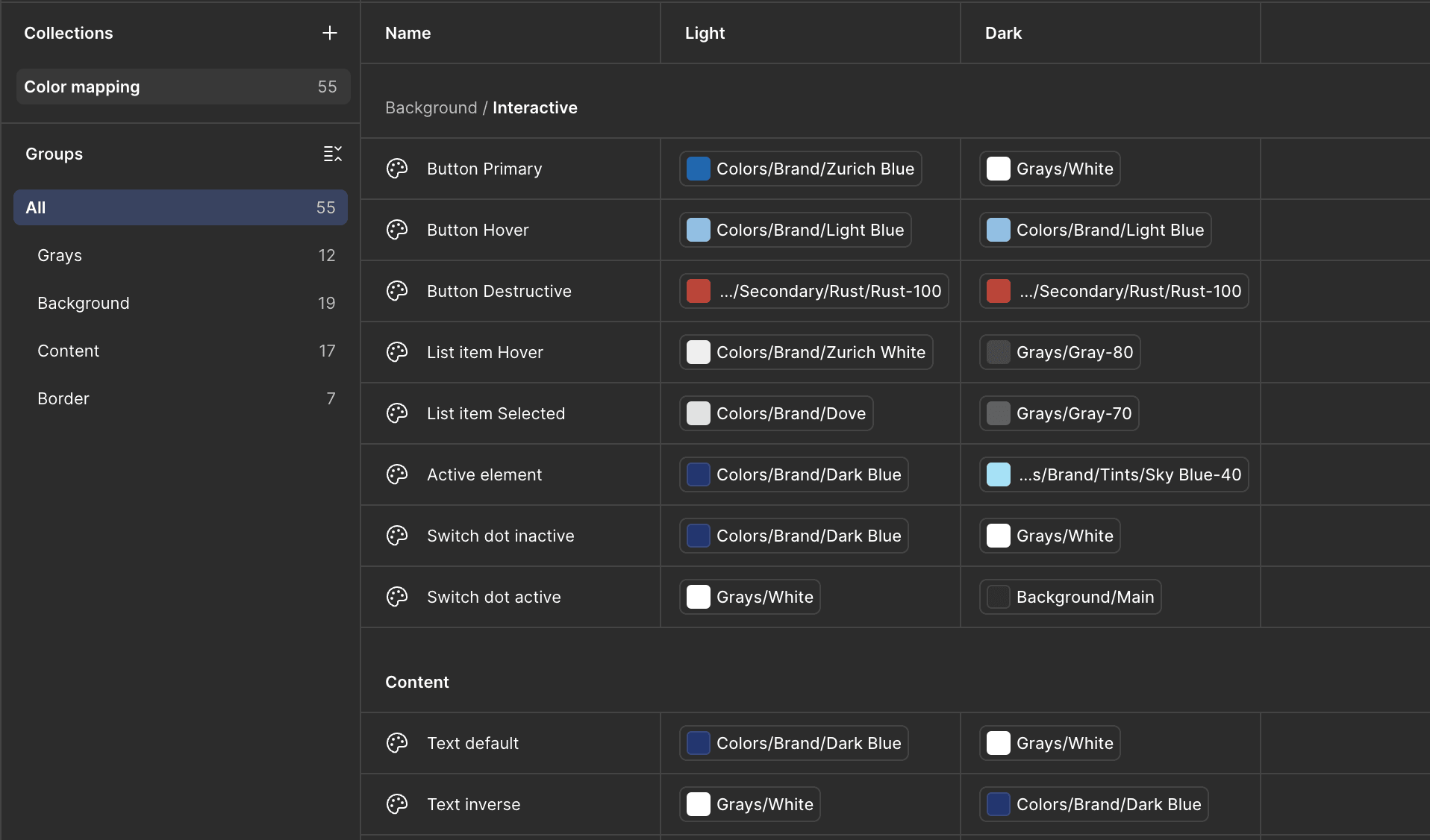The image size is (1430, 840).
Task: Select the Button Hover variable name
Action: coord(478,230)
